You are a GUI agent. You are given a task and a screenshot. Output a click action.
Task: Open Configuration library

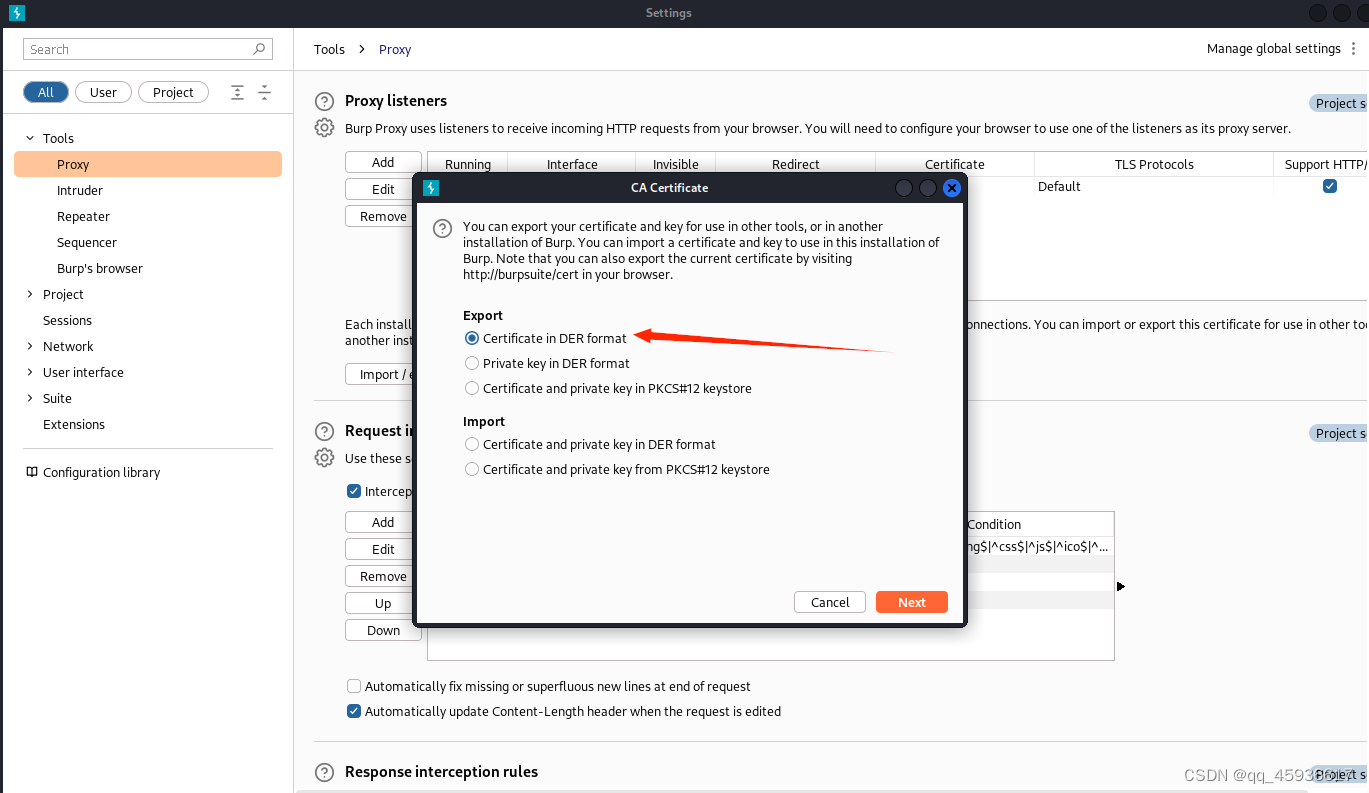(x=101, y=472)
